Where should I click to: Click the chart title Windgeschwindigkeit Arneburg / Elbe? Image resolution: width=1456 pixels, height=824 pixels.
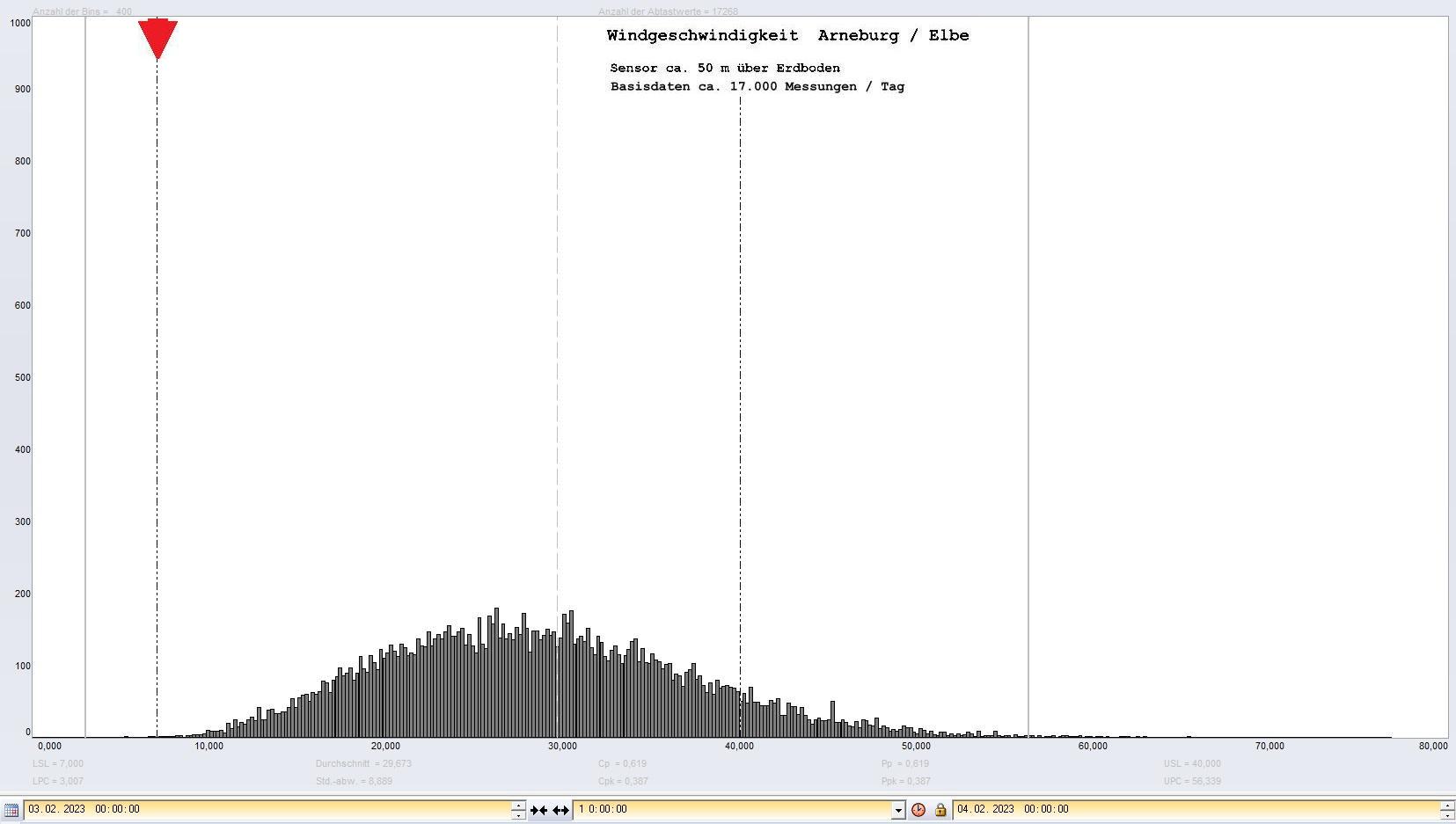tap(787, 36)
